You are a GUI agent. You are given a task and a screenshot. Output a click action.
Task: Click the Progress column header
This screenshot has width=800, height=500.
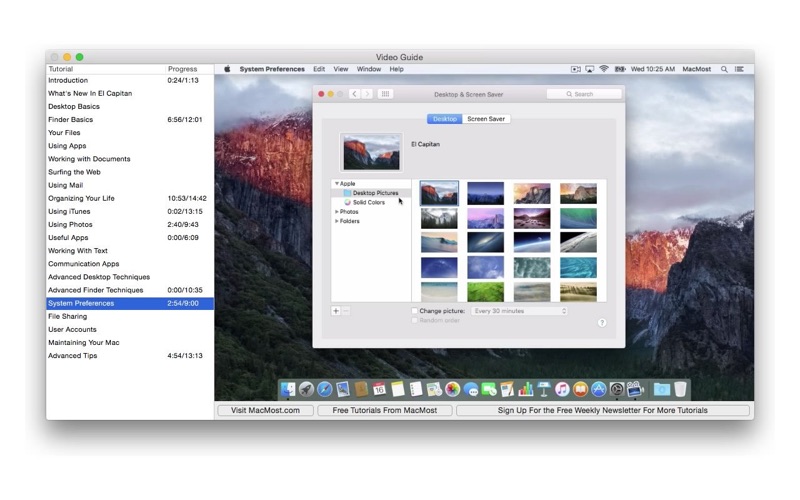click(x=189, y=69)
